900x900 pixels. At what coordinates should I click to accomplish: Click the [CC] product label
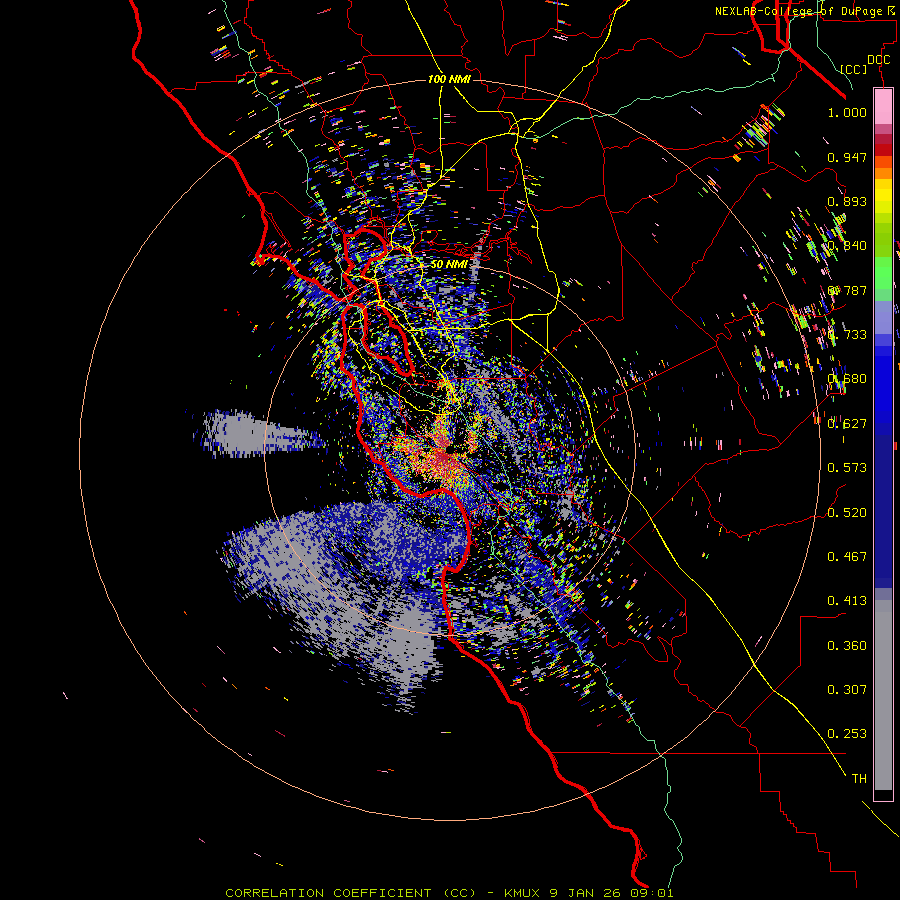[x=854, y=69]
